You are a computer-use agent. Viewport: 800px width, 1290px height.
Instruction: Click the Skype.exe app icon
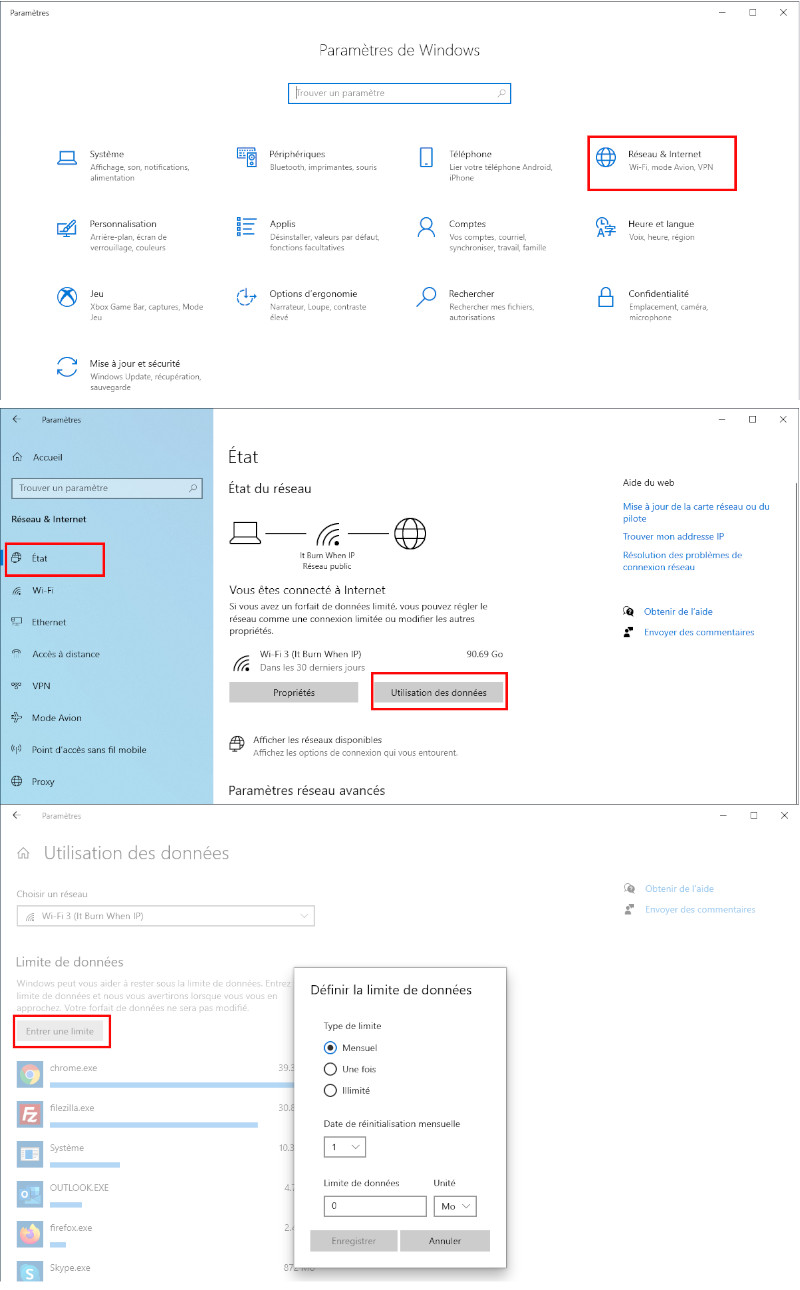click(30, 1271)
